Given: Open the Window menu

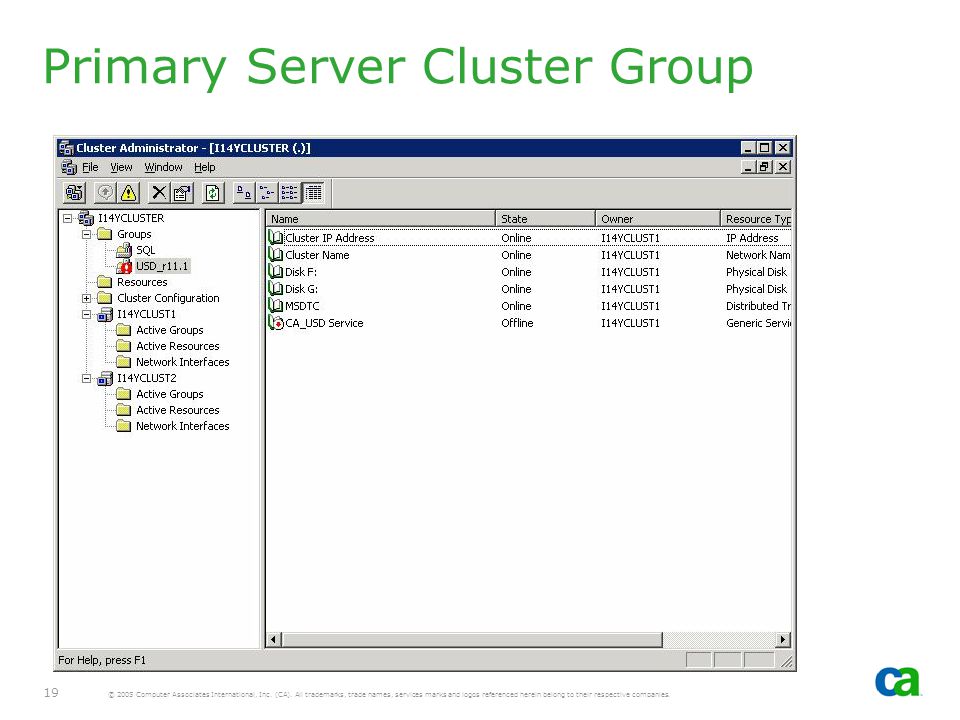Looking at the screenshot, I should pos(163,167).
